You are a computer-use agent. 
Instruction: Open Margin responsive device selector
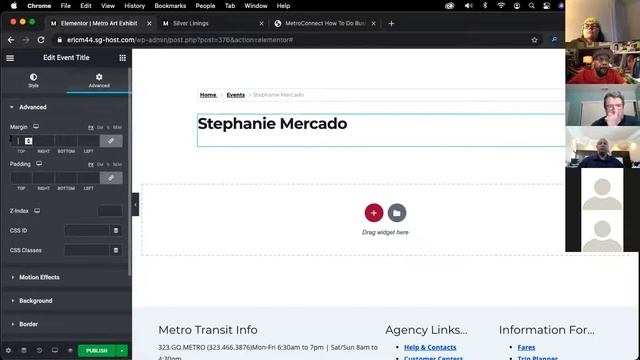[36, 127]
